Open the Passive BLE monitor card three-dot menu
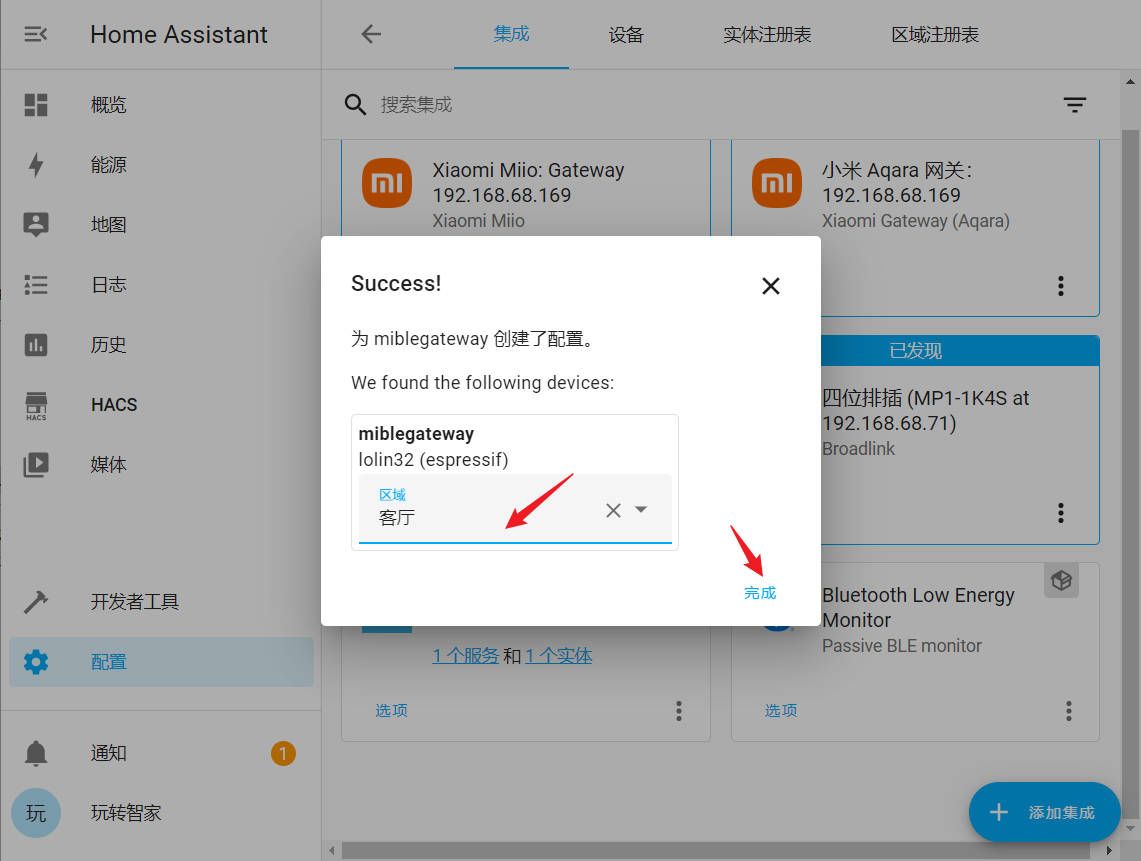The width and height of the screenshot is (1141, 861). [x=1069, y=711]
